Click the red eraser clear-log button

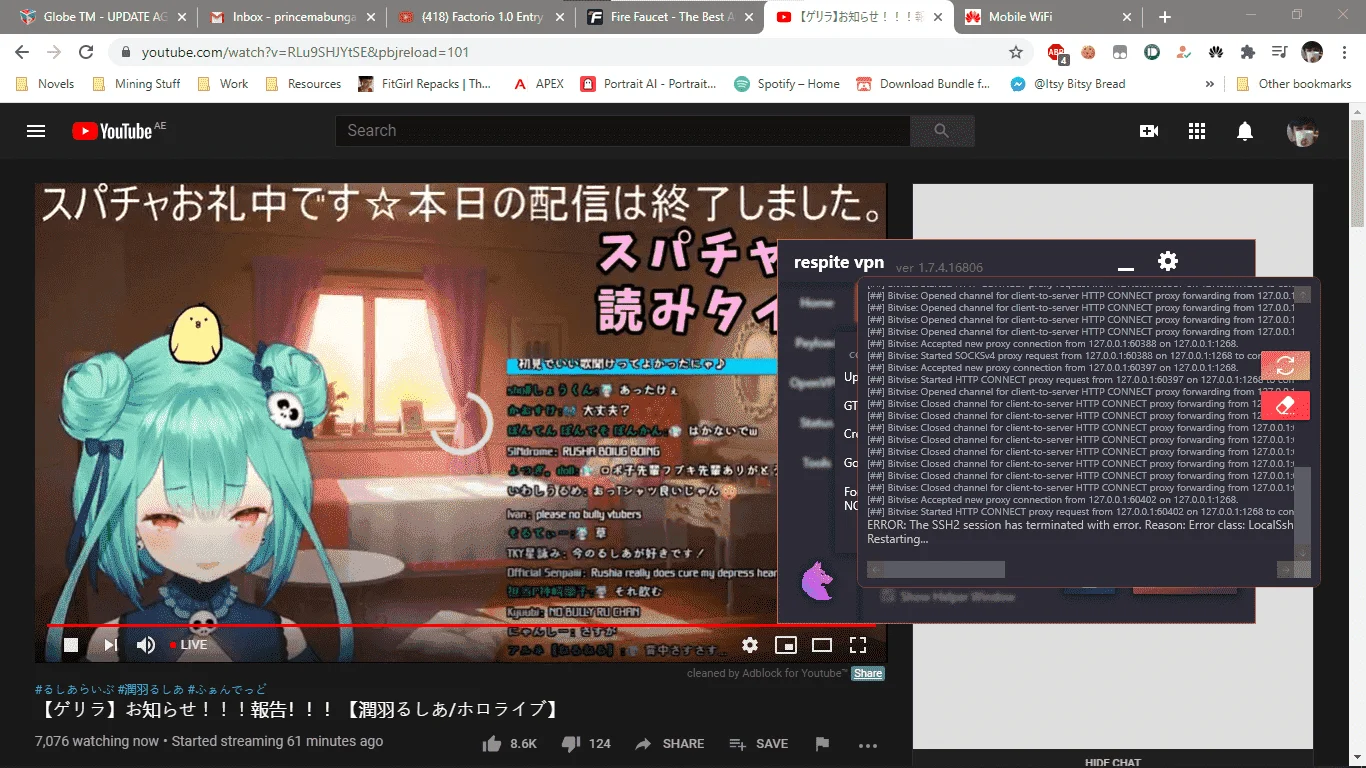1285,405
